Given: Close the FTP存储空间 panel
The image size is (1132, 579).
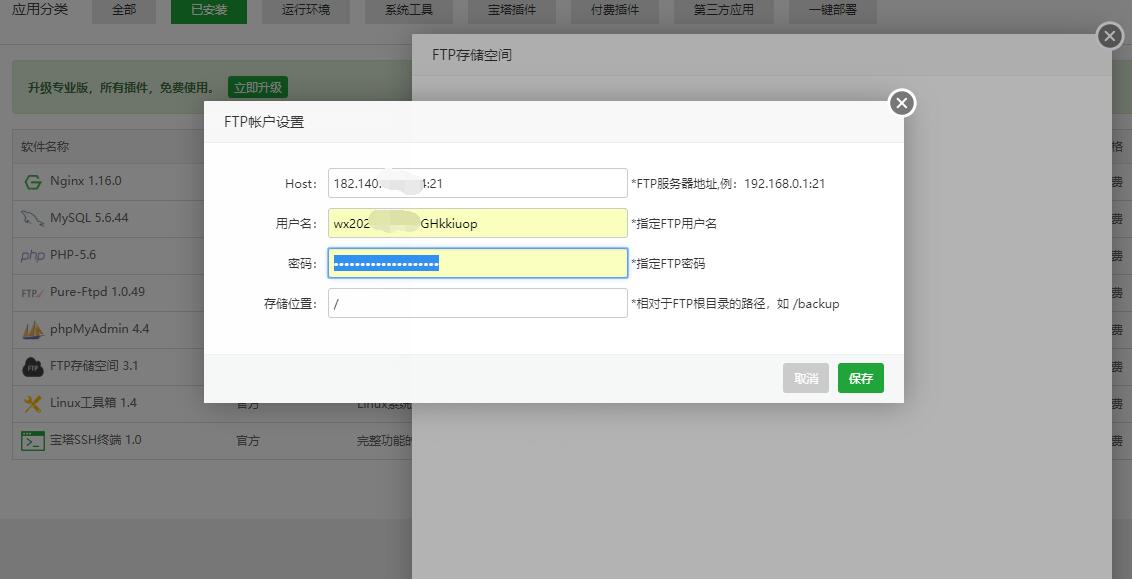Looking at the screenshot, I should coord(1109,36).
